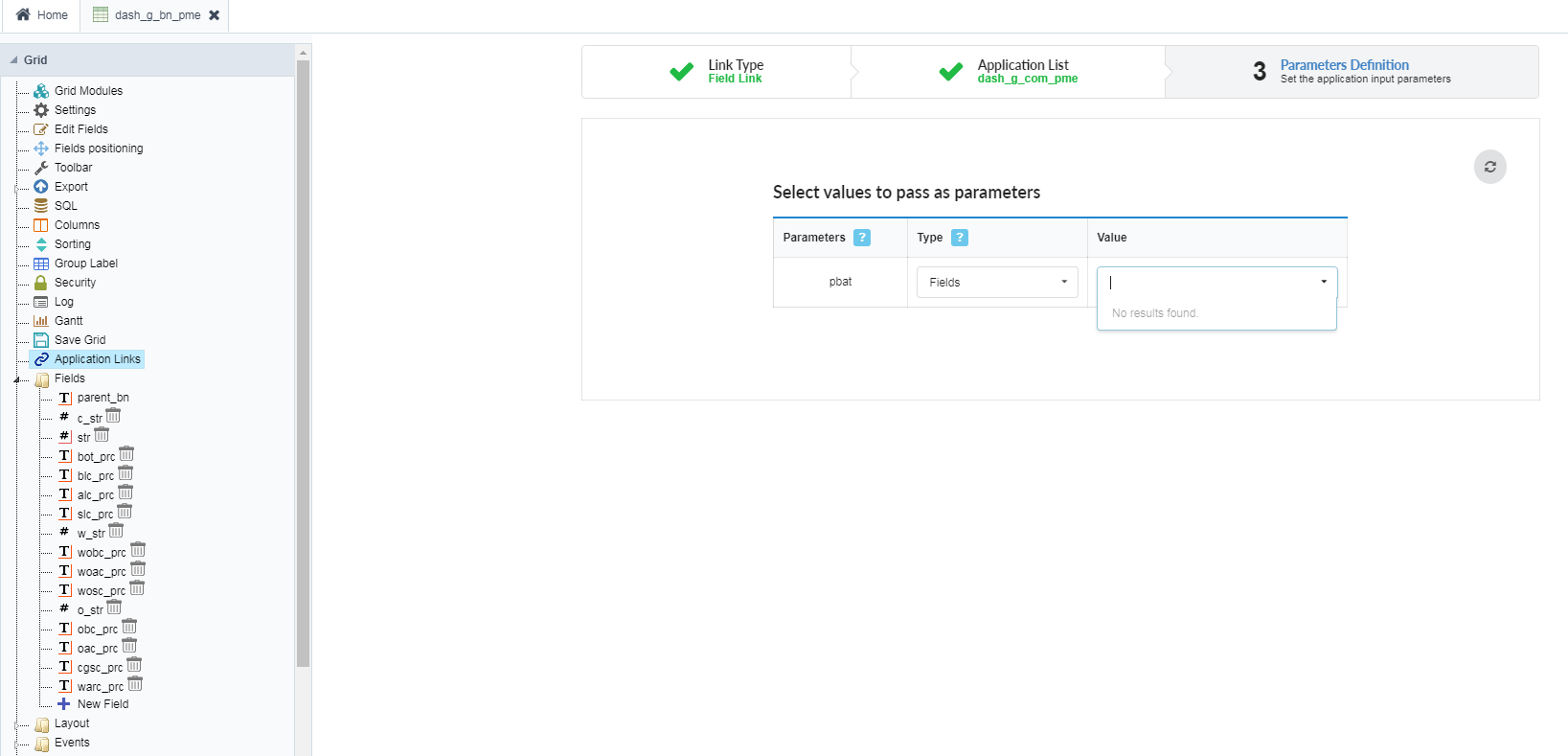The image size is (1568, 756).
Task: Go to the Application List step
Action: click(1009, 72)
